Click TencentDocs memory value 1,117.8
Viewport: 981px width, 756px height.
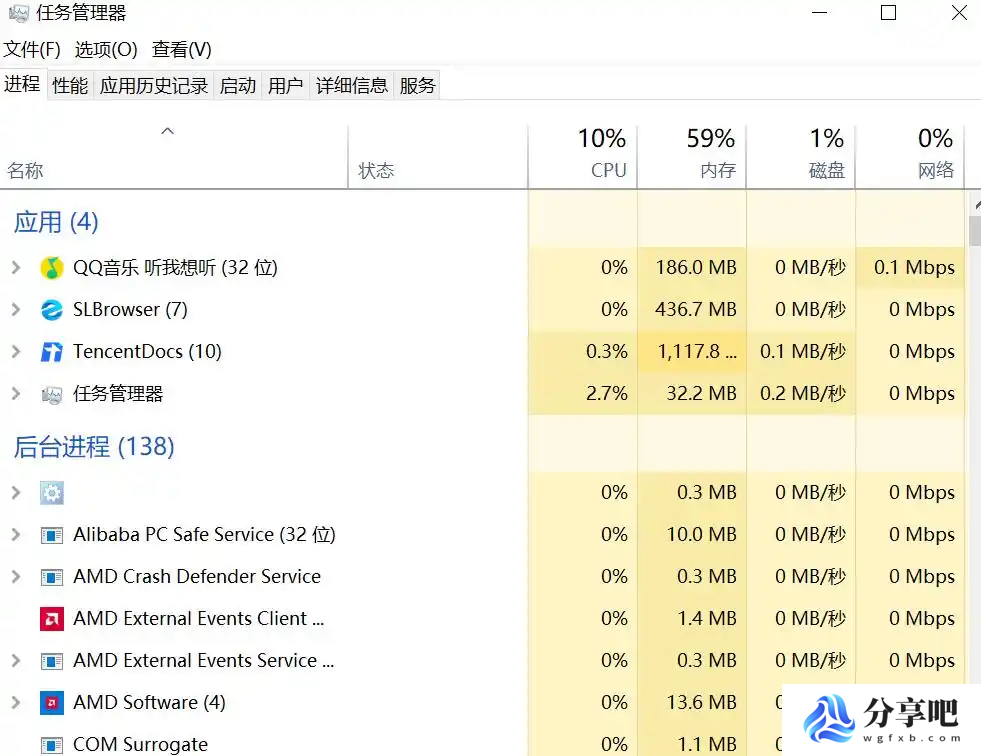pyautogui.click(x=697, y=352)
